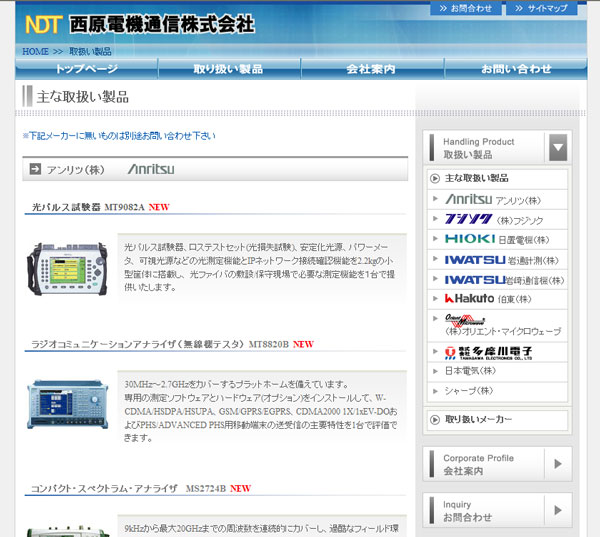Screen dimensions: 600x537
Task: Open the お問合わせ header link
Action: pos(466,8)
